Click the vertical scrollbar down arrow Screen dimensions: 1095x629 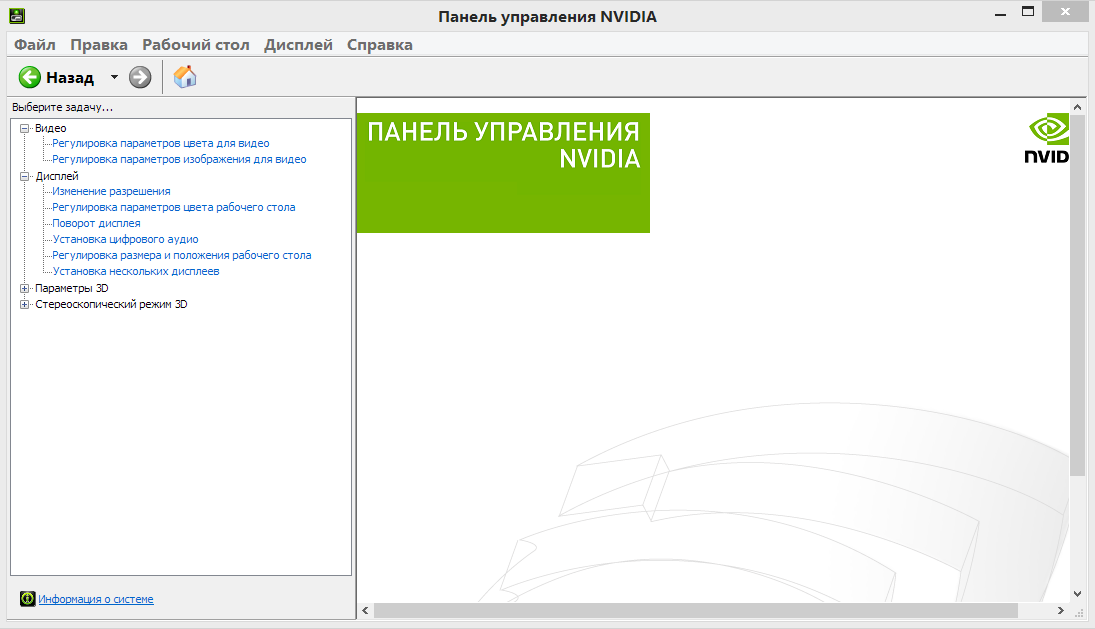pos(1078,594)
